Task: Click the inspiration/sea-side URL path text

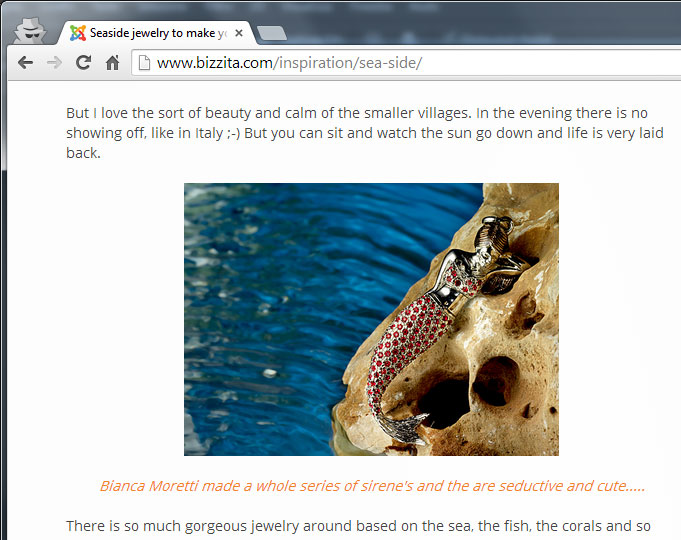Action: [x=347, y=63]
